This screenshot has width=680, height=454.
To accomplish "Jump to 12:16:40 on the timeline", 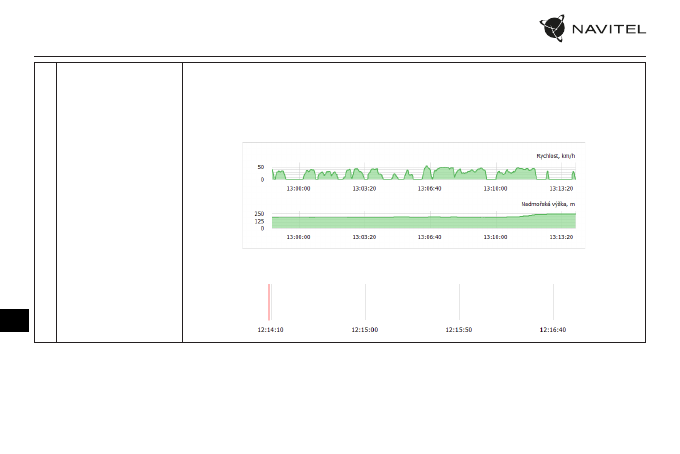I will coord(553,329).
